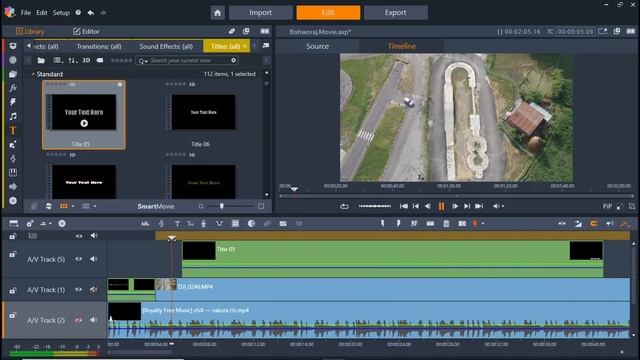The height and width of the screenshot is (360, 640).
Task: Open the project bin icon in sidebar
Action: pyautogui.click(x=13, y=46)
